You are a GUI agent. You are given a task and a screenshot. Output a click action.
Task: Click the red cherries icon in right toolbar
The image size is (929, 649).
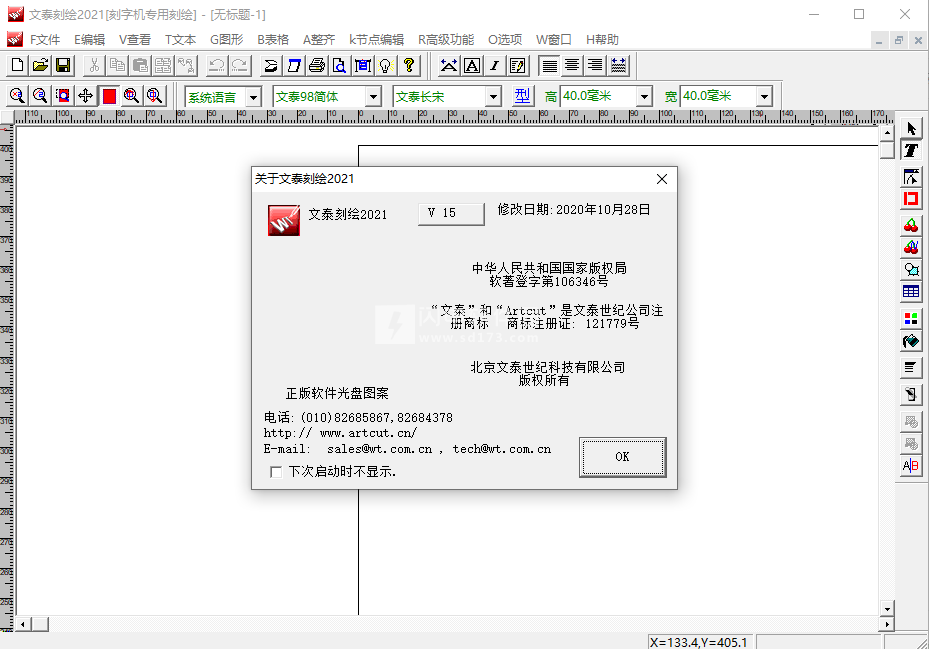pyautogui.click(x=911, y=225)
